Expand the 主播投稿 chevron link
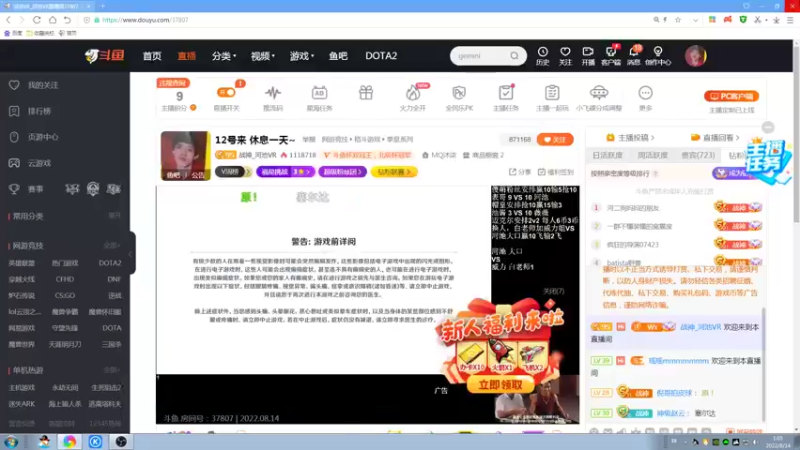The width and height of the screenshot is (800, 450). pos(630,138)
